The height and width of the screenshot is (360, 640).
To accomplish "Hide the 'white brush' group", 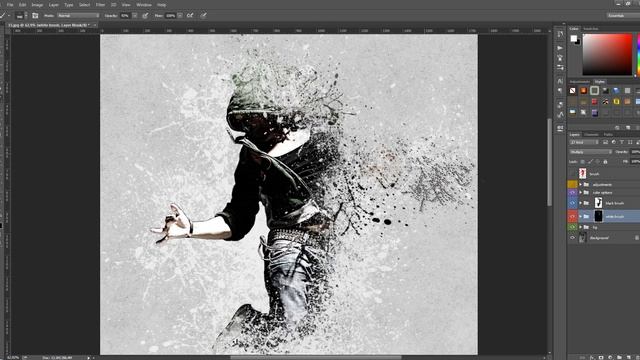I will pos(572,216).
